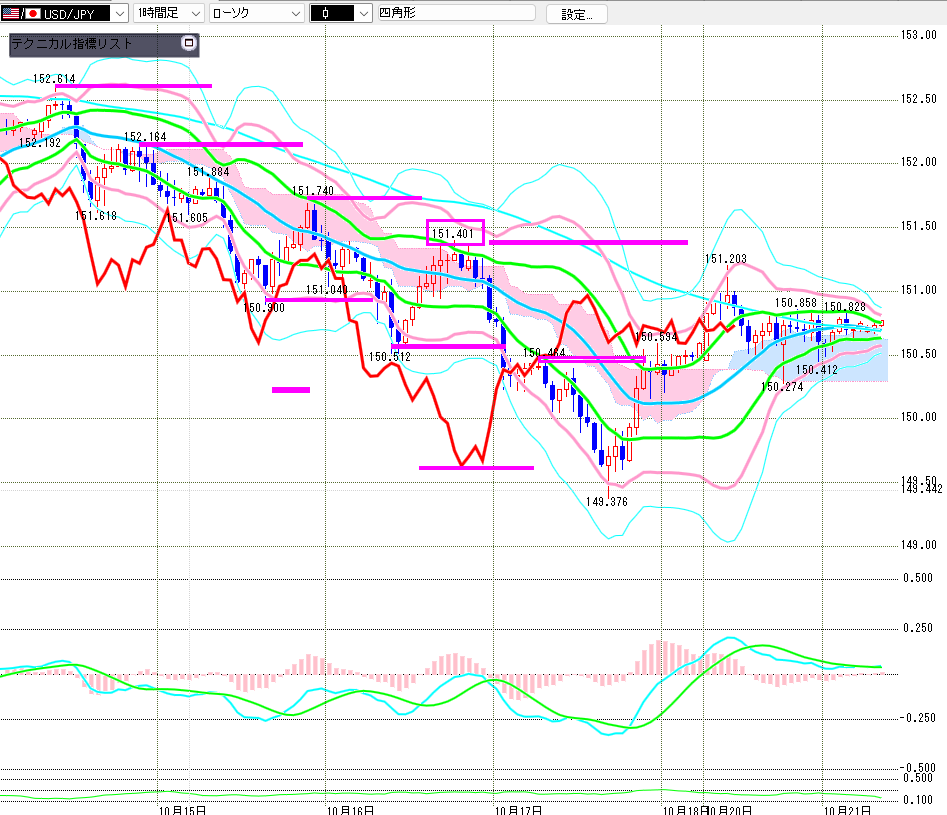Viewport: 947px width, 815px height.
Task: Click the 152.614 high price label
Action: [54, 78]
